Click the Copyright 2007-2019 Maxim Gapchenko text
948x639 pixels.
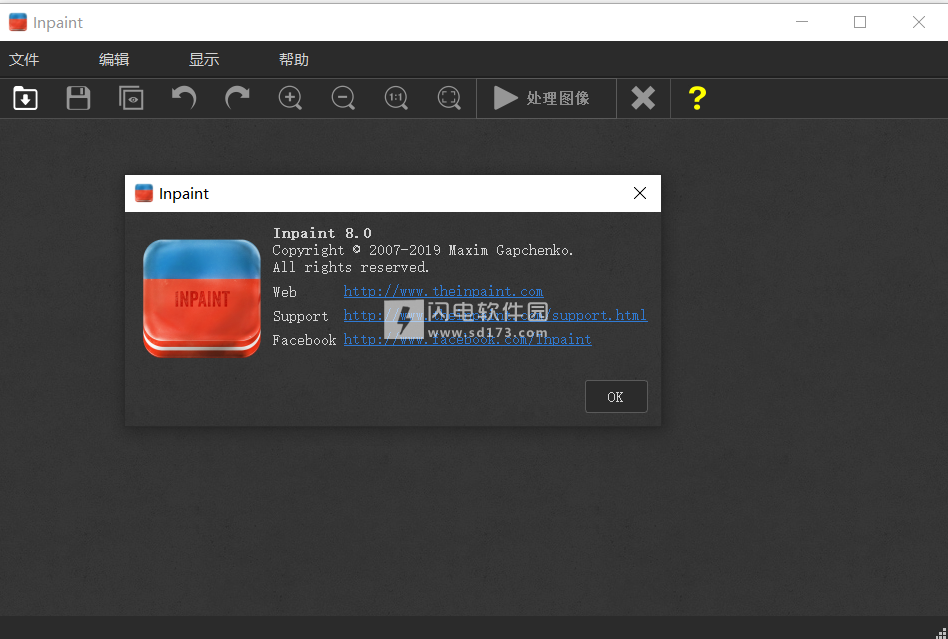coord(423,250)
